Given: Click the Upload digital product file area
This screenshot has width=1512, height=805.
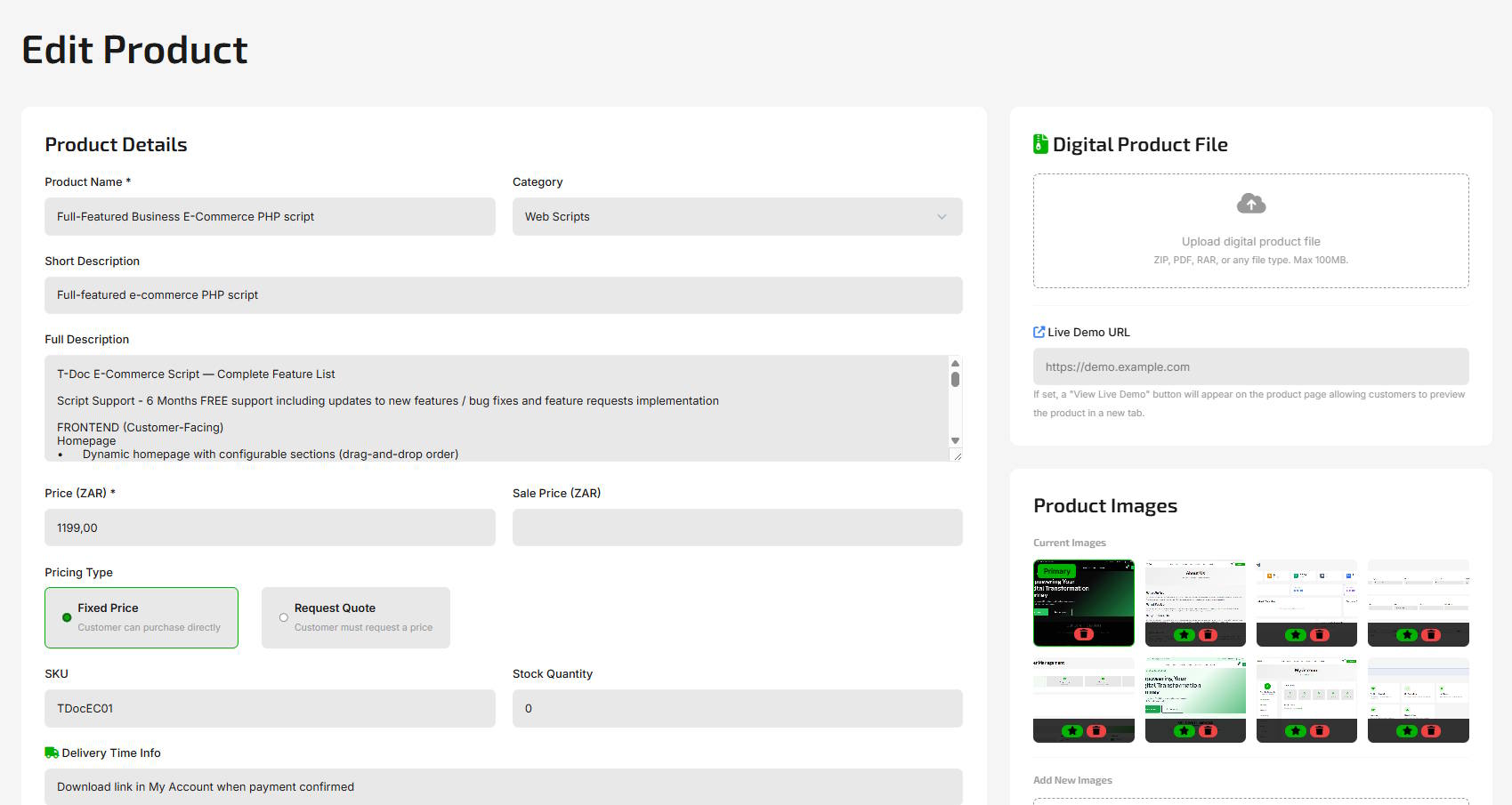Looking at the screenshot, I should [x=1250, y=241].
